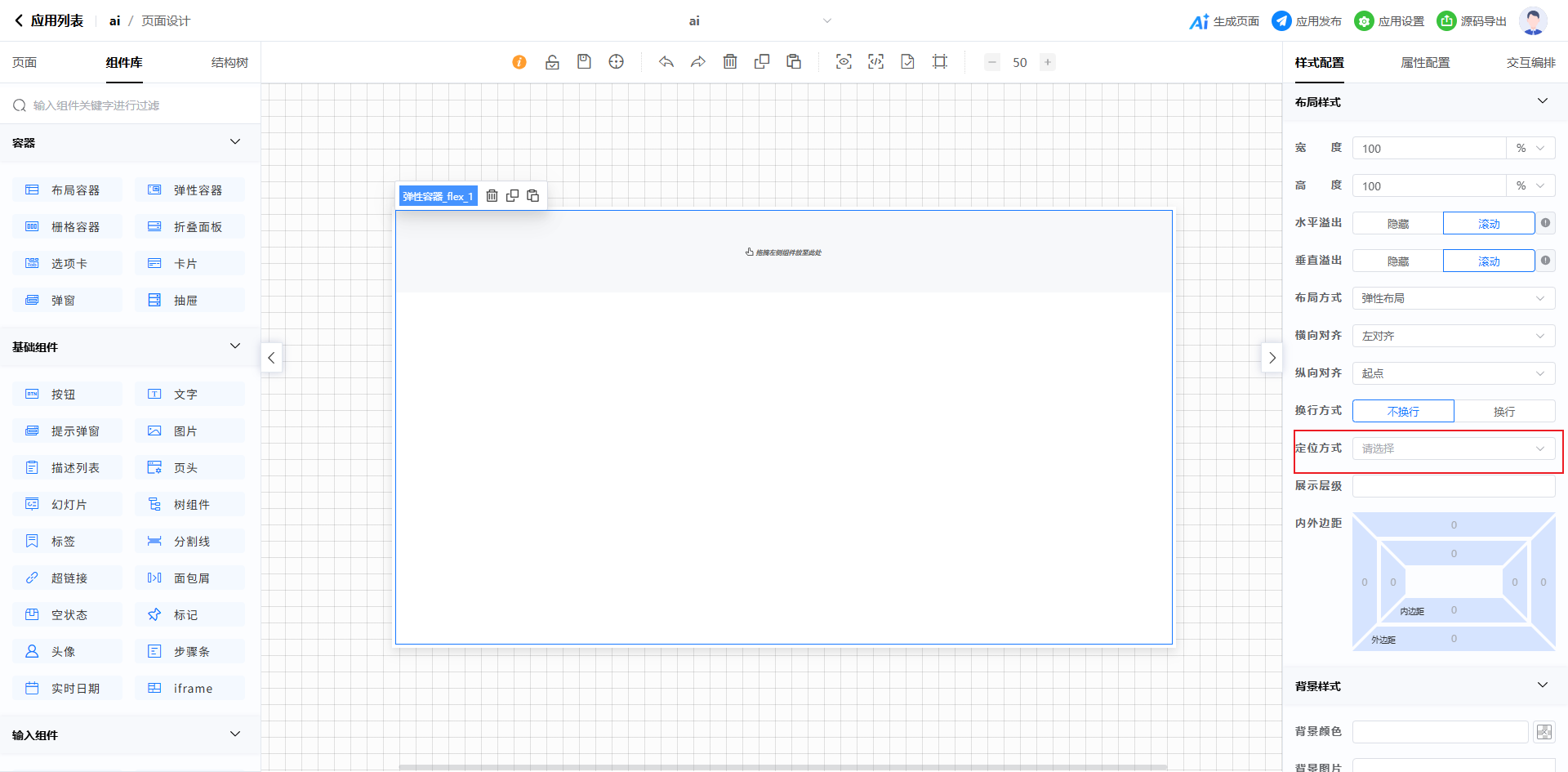
Task: Click the 应用发布 publish button
Action: (x=1307, y=21)
